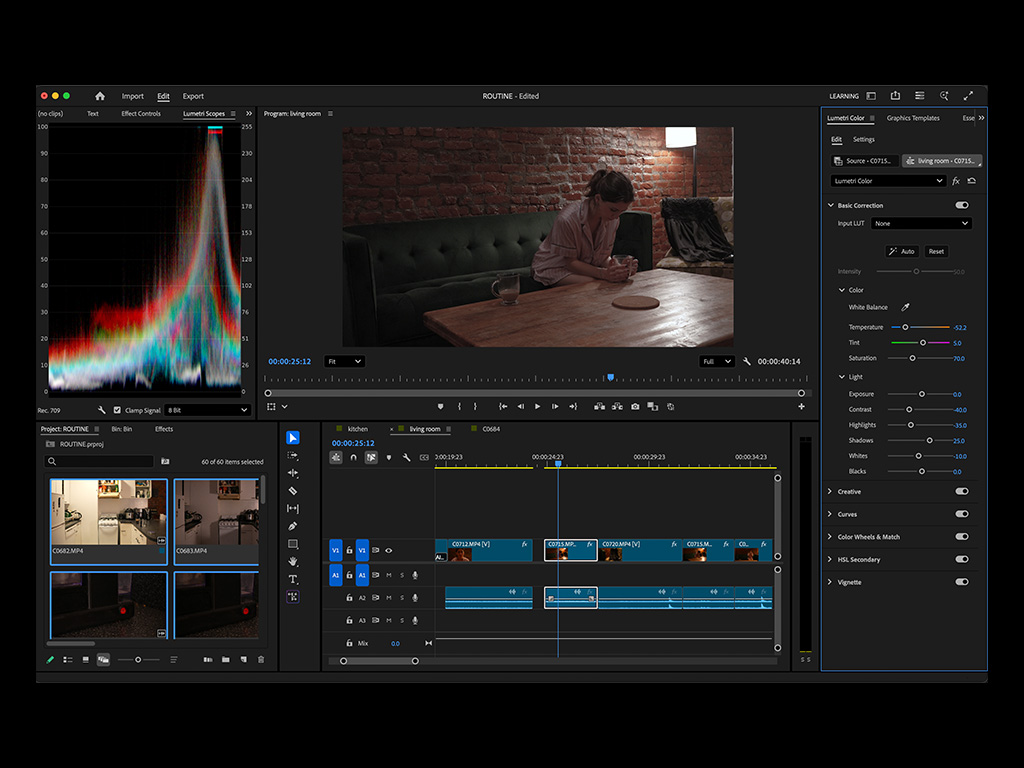Pick the Hand tool
This screenshot has height=768, width=1024.
(x=293, y=561)
